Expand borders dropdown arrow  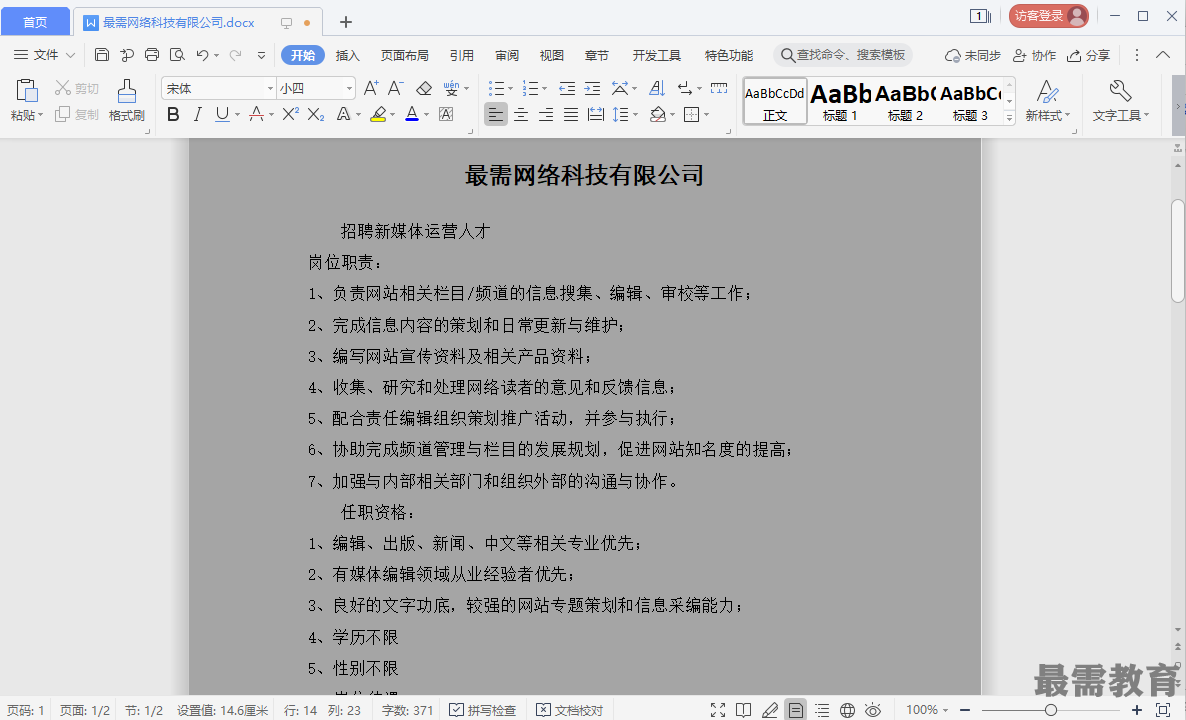click(706, 114)
